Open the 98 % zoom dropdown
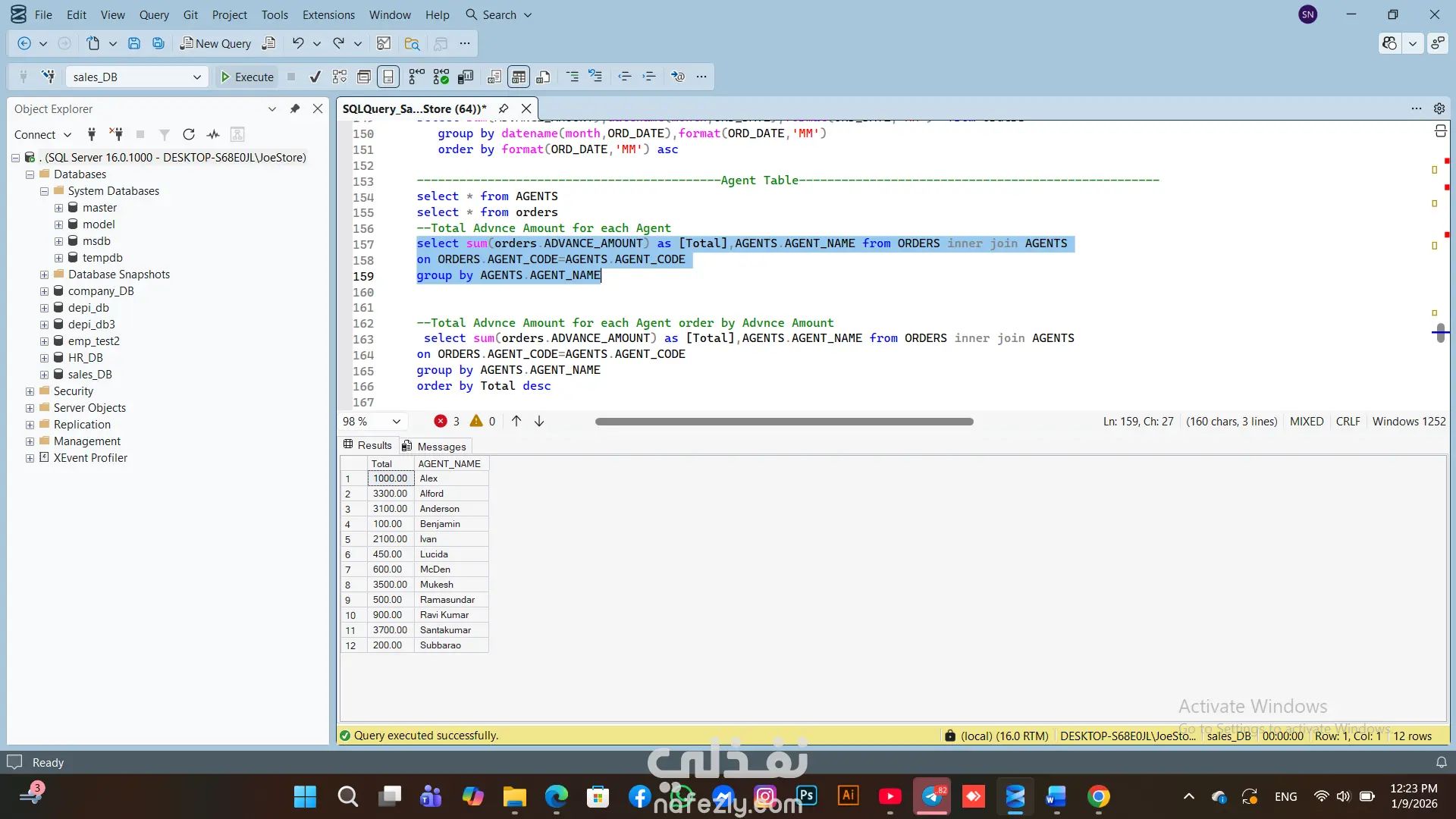This screenshot has height=819, width=1456. click(x=396, y=422)
